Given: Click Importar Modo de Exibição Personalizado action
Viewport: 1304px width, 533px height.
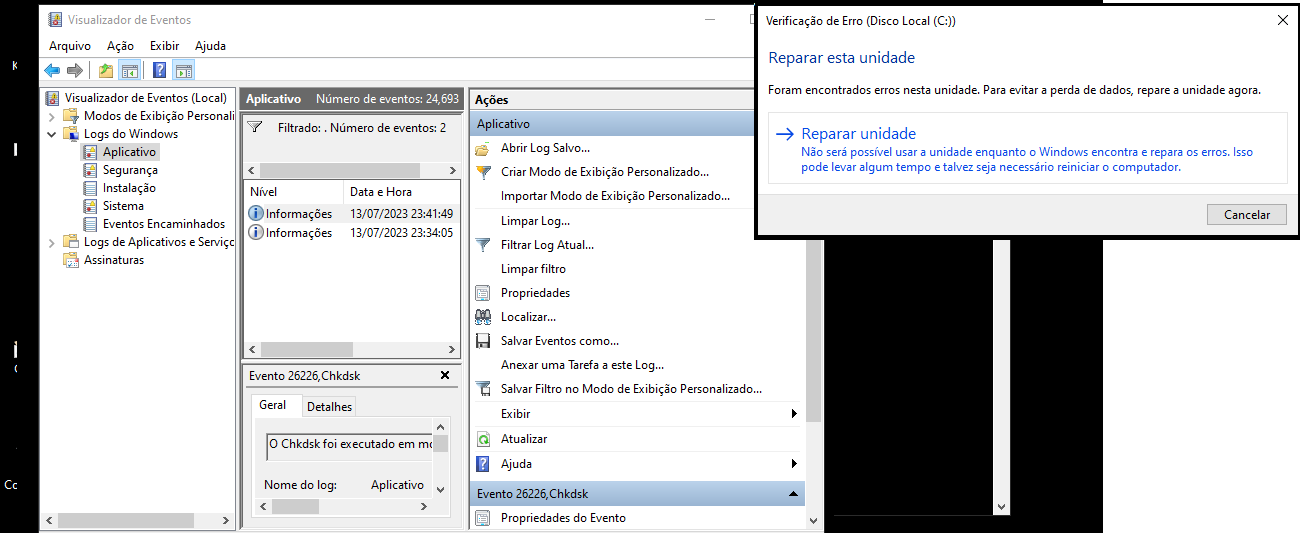Looking at the screenshot, I should 615,196.
